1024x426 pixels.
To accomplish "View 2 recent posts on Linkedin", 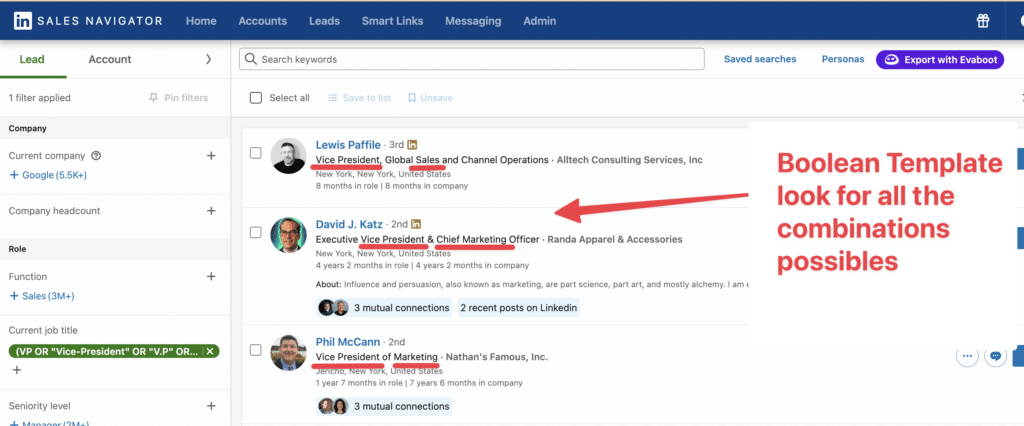I will [519, 308].
